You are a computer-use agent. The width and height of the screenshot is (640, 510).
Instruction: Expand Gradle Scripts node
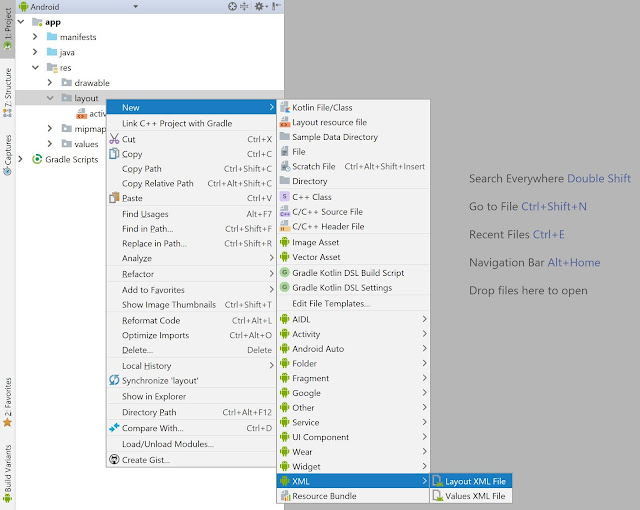(21, 159)
